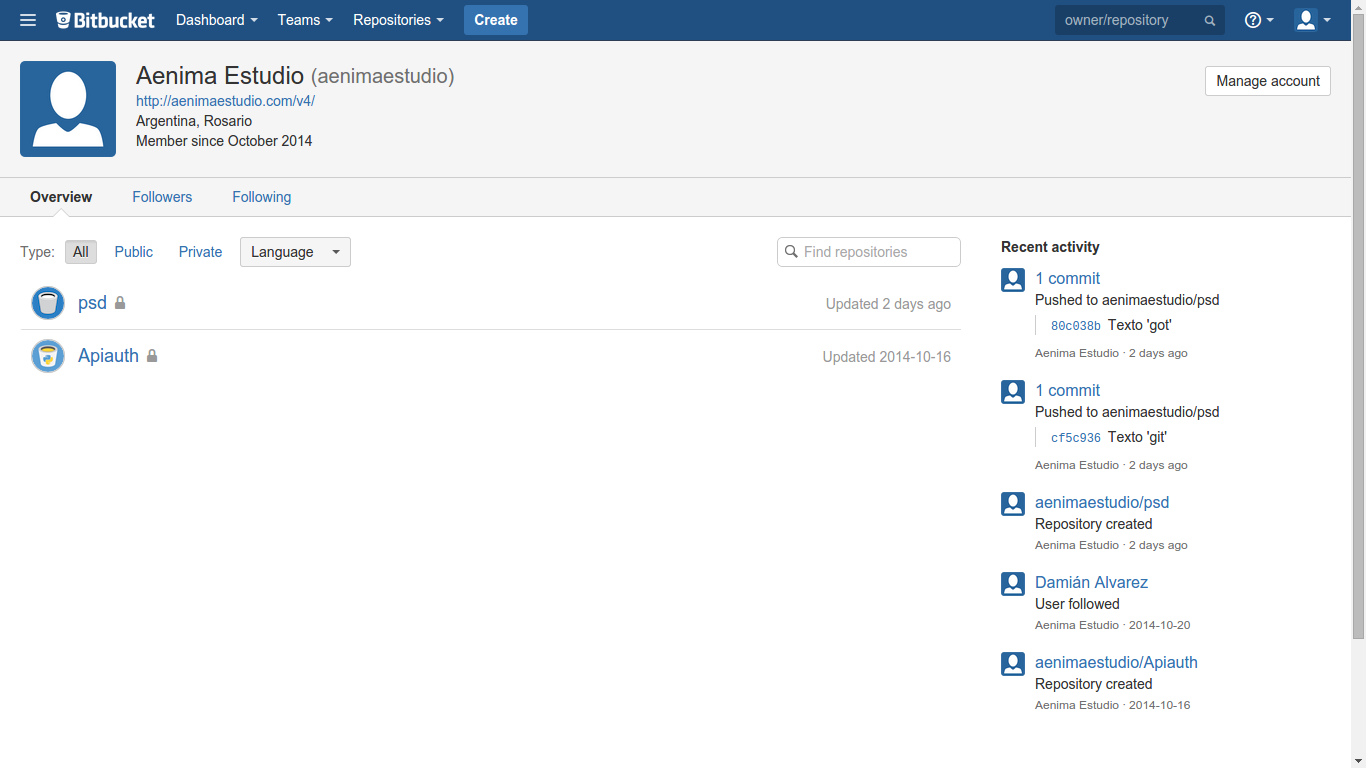Click 'User followed' activity text

1077,604
